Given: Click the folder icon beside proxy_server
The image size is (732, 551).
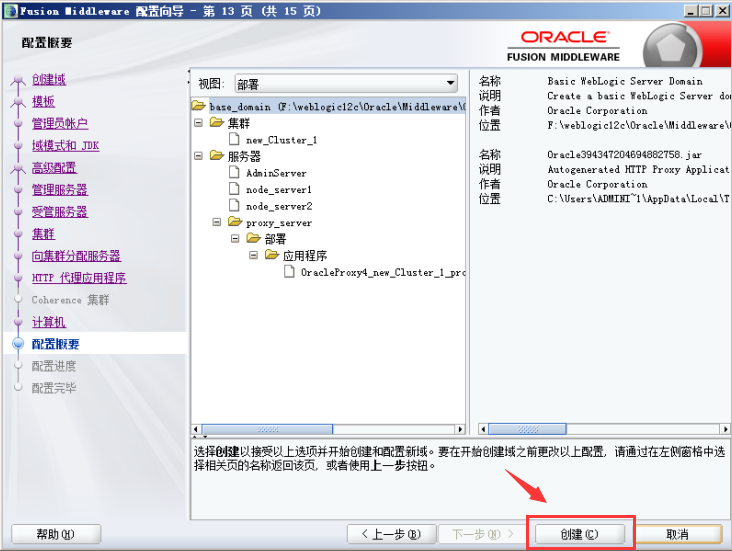Looking at the screenshot, I should click(x=235, y=222).
